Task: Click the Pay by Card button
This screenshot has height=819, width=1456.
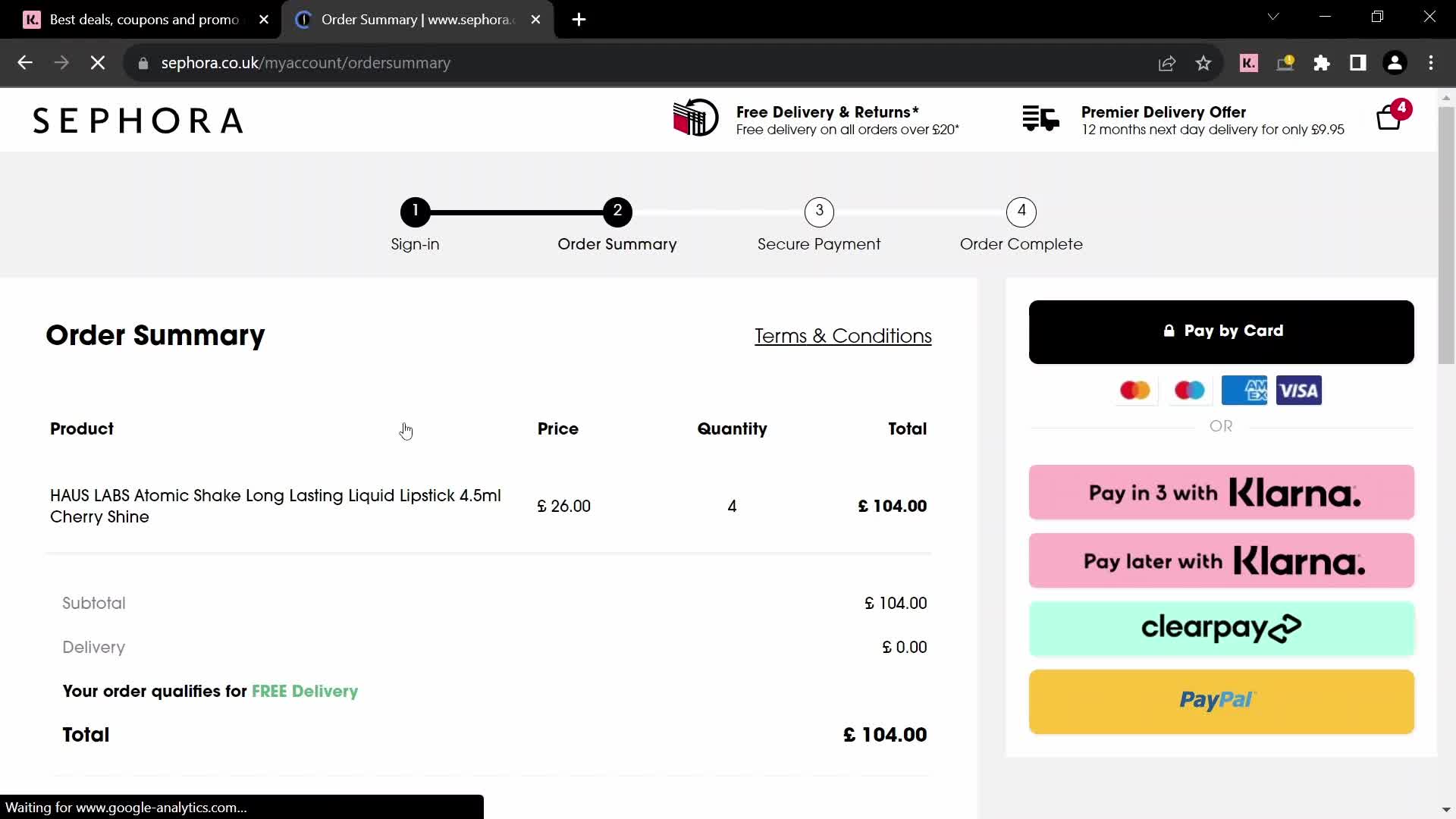Action: pos(1222,331)
